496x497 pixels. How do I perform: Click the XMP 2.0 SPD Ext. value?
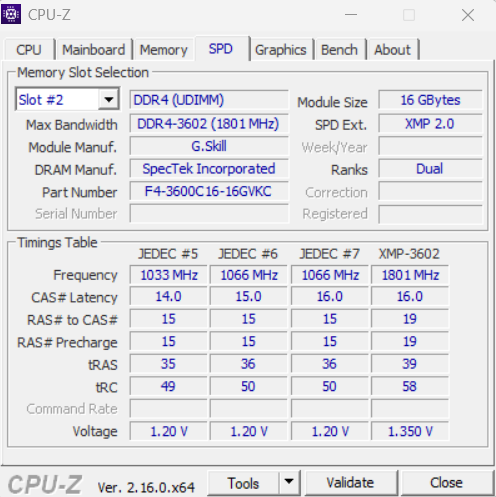coord(430,124)
